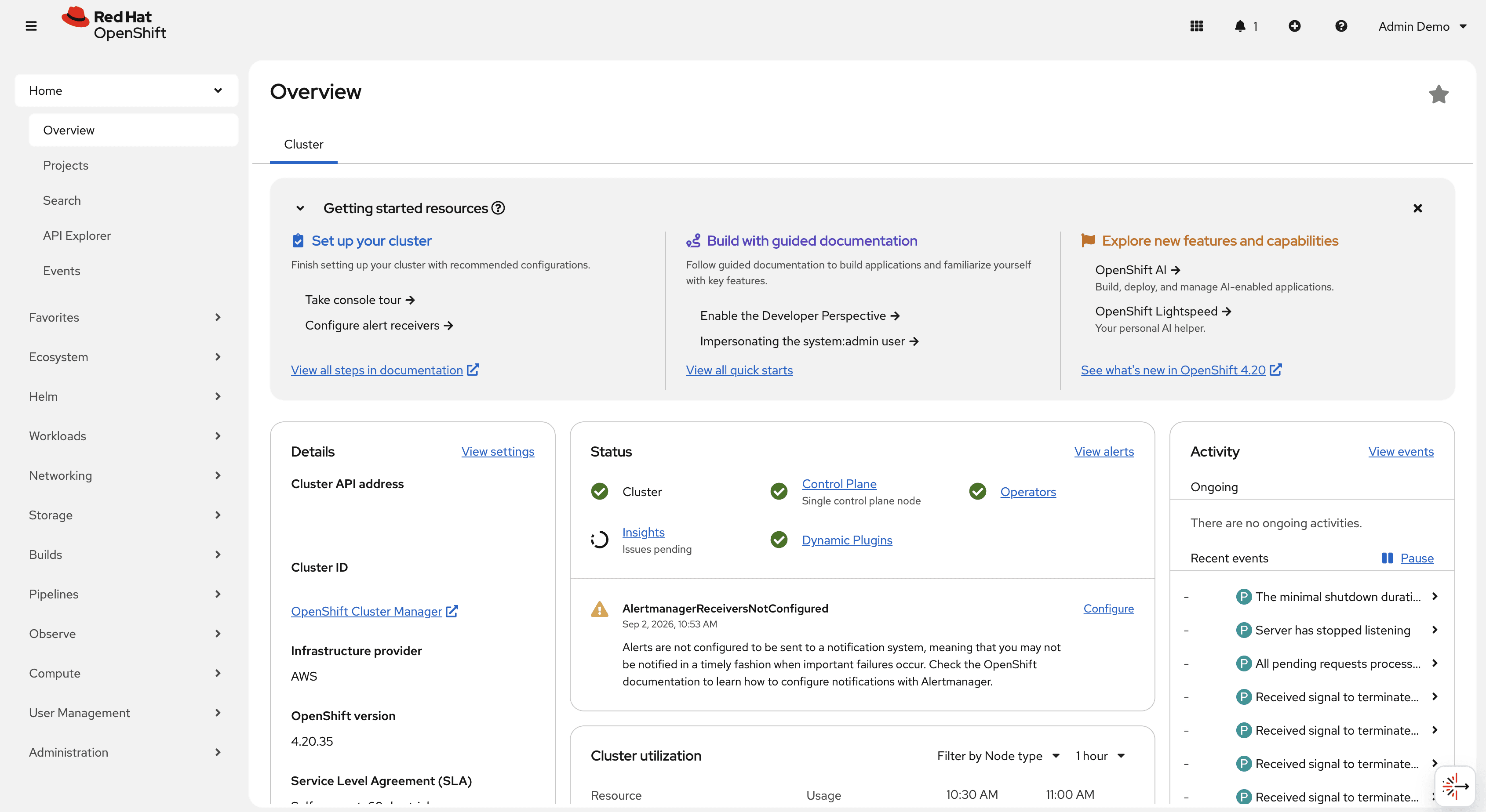
Task: Expand the Administration navigation section
Action: pyautogui.click(x=126, y=752)
